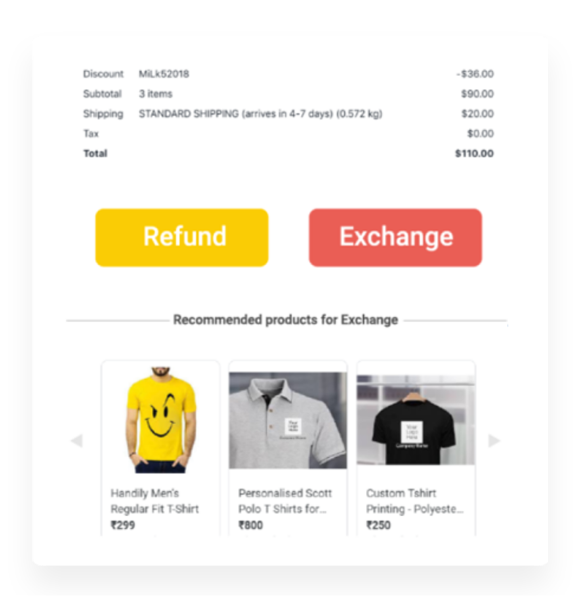The height and width of the screenshot is (596, 574).
Task: Select Custom Tshirt Printing Polyester title
Action: [414, 501]
